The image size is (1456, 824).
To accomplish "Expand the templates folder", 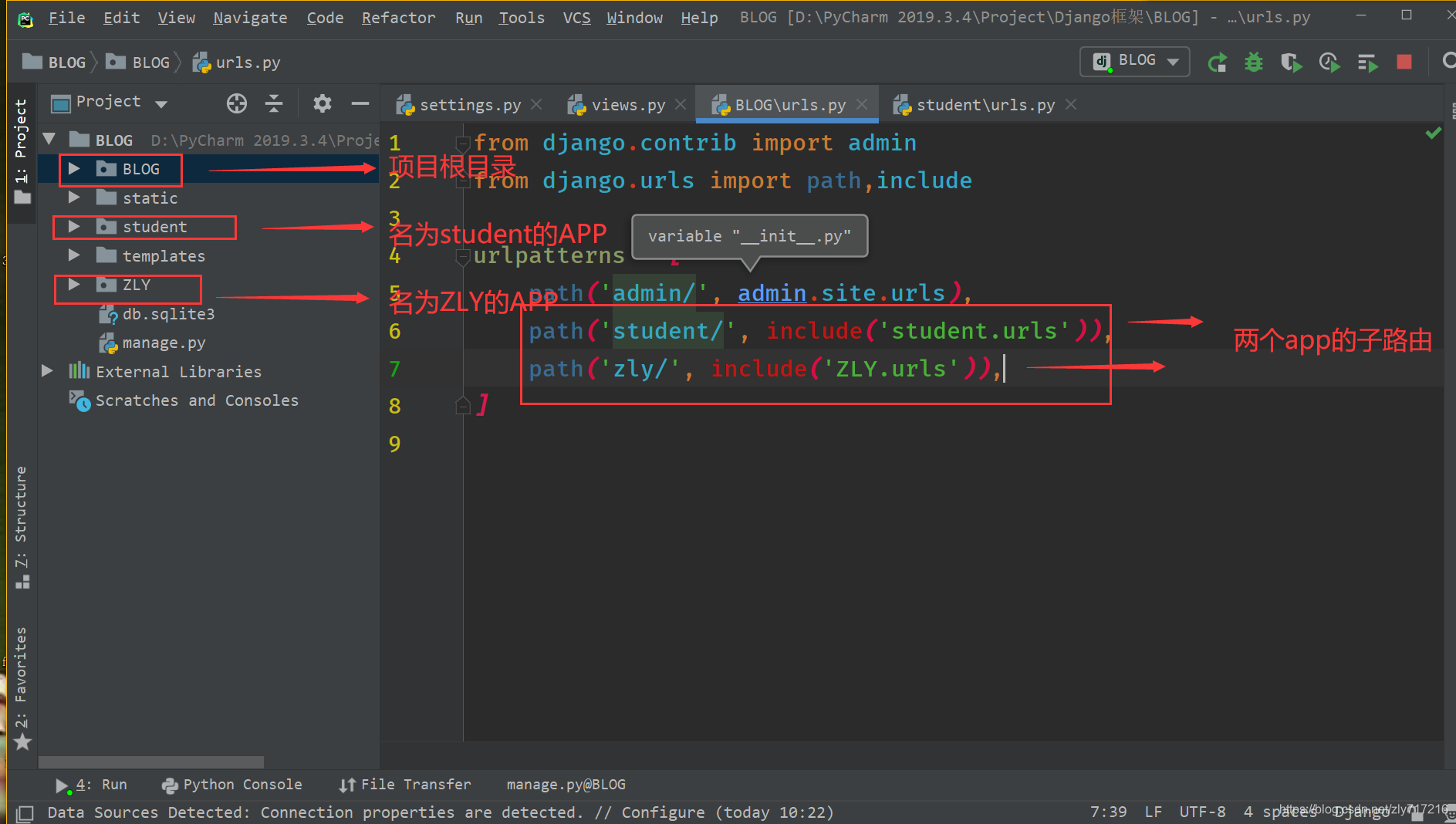I will point(74,255).
